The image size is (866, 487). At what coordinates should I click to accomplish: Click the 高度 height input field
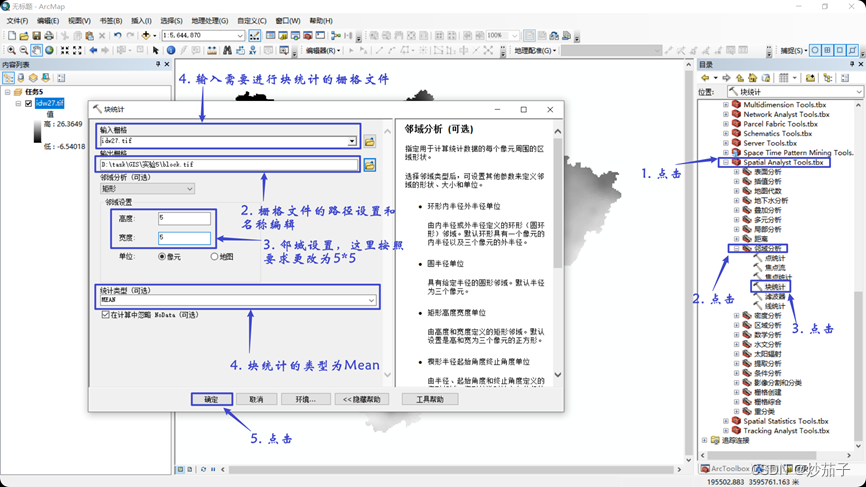coord(184,218)
